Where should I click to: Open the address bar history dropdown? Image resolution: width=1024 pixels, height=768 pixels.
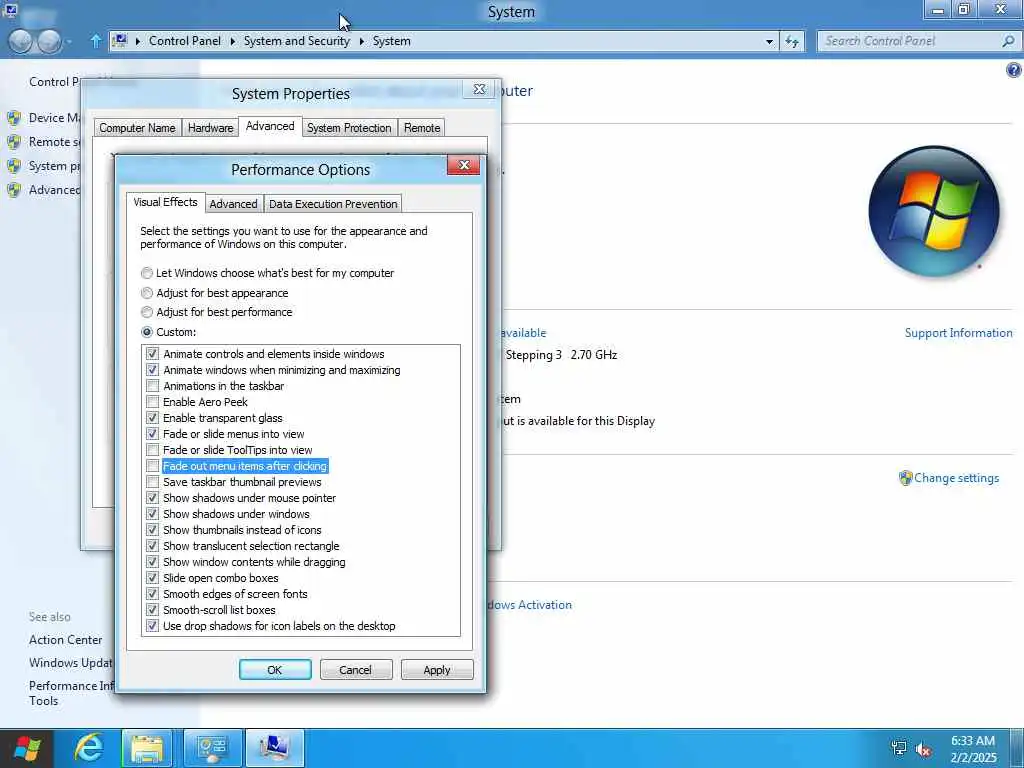pyautogui.click(x=769, y=42)
